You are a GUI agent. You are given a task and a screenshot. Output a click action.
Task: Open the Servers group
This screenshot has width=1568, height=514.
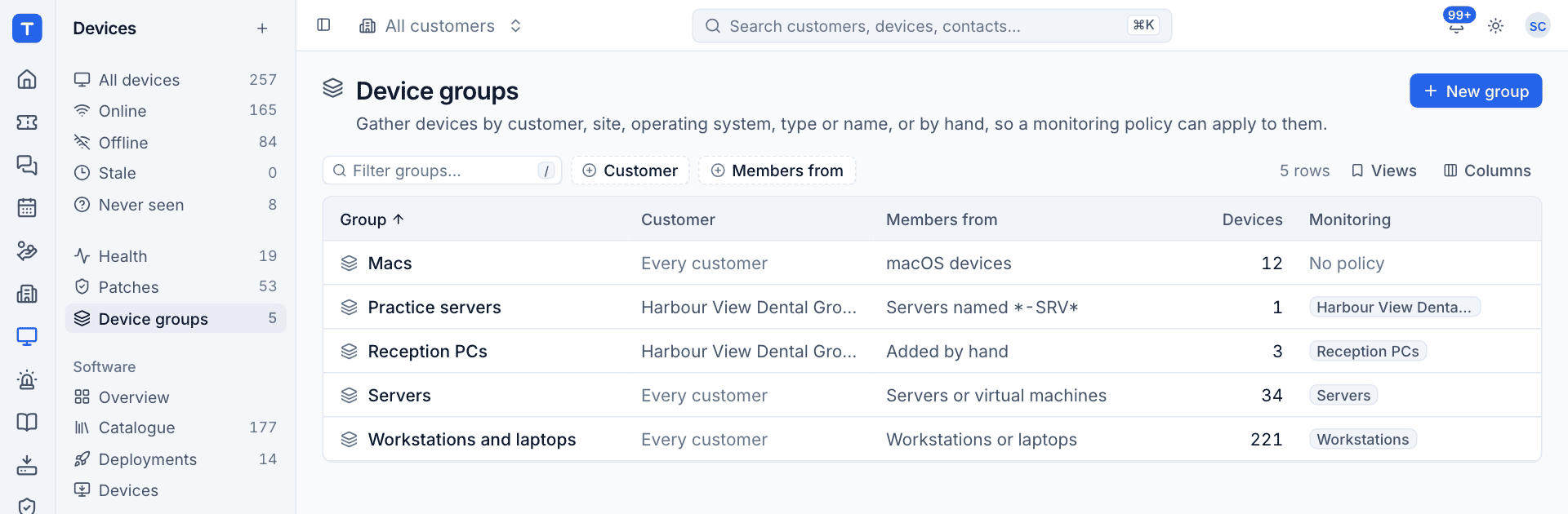pyautogui.click(x=399, y=395)
